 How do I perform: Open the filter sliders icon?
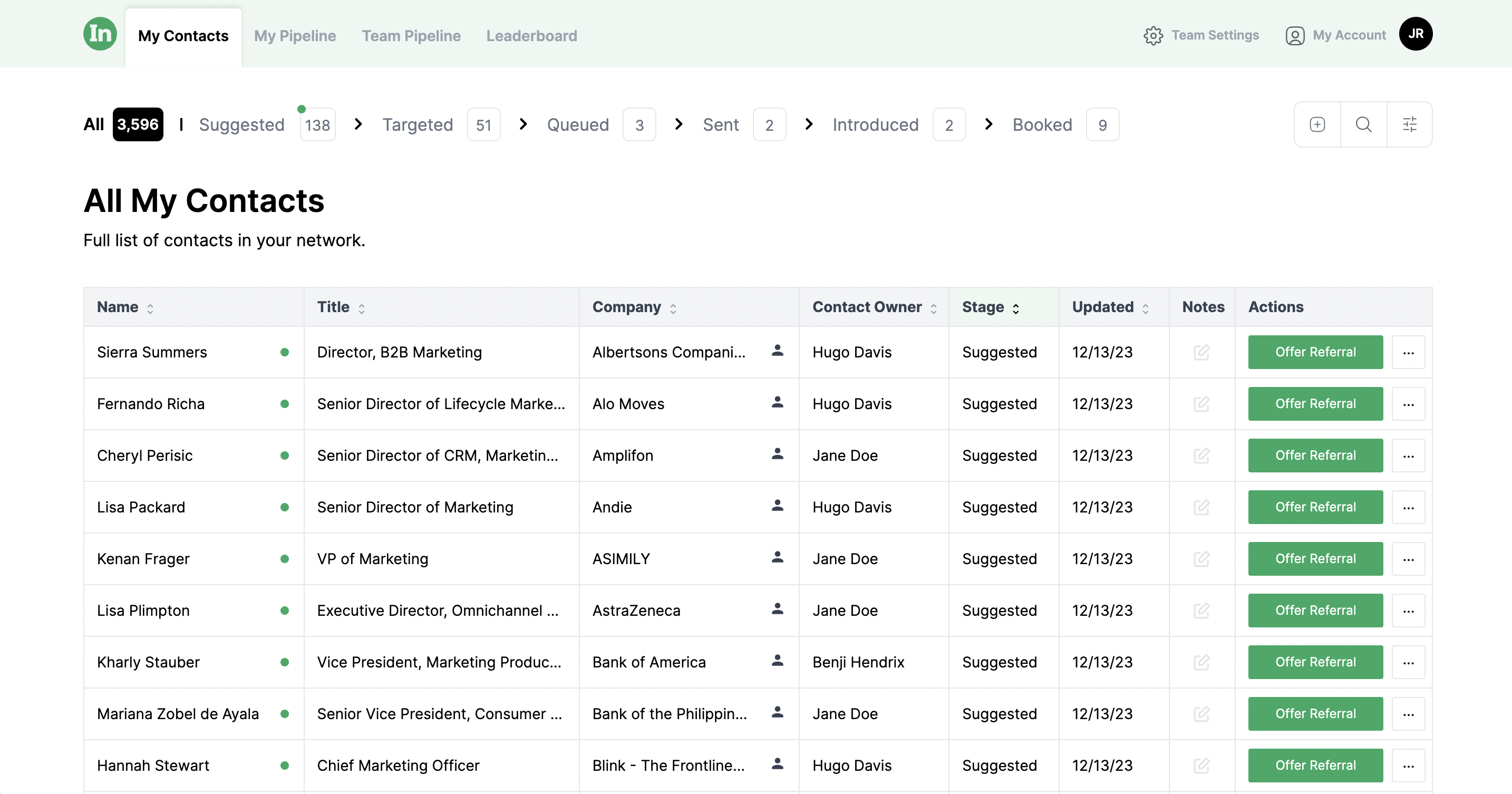[1409, 124]
